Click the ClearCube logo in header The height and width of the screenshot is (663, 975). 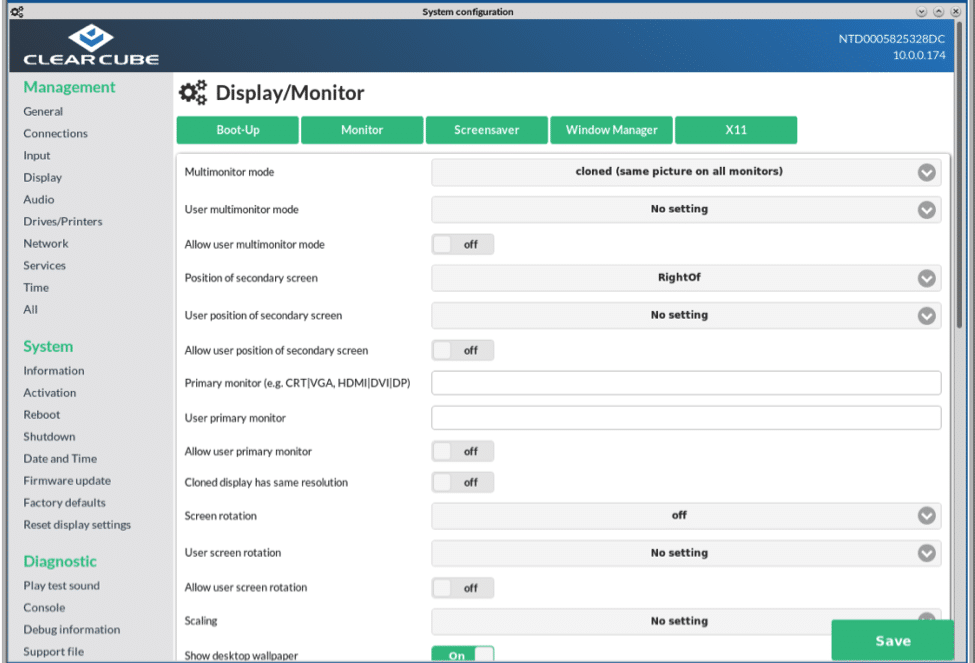click(91, 45)
